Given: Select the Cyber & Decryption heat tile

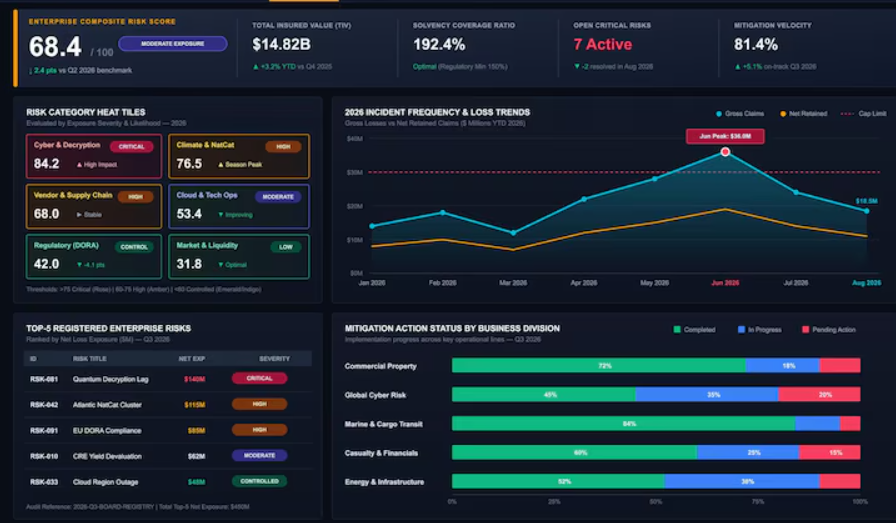Looking at the screenshot, I should [x=94, y=156].
